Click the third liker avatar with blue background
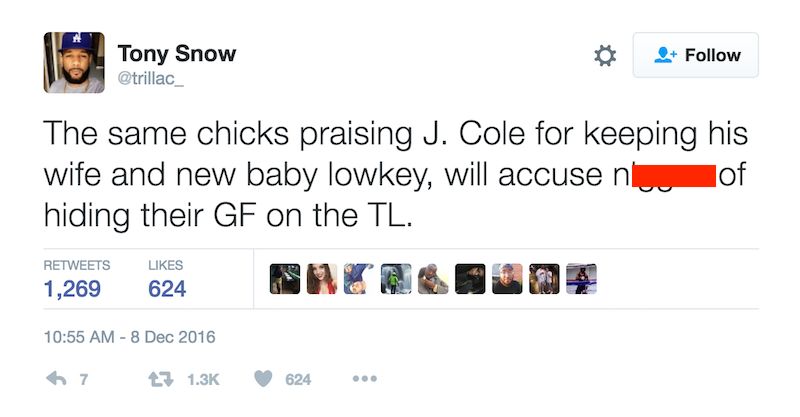 click(359, 279)
